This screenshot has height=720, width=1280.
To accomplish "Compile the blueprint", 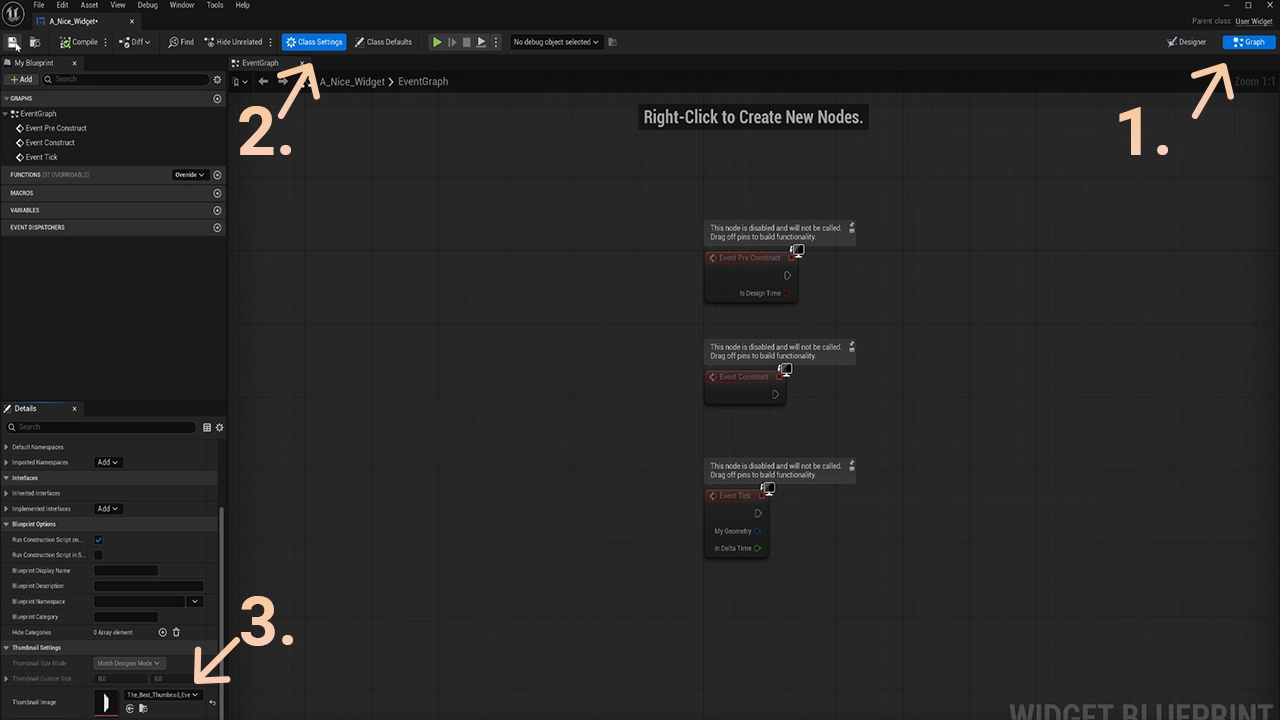I will pyautogui.click(x=79, y=42).
